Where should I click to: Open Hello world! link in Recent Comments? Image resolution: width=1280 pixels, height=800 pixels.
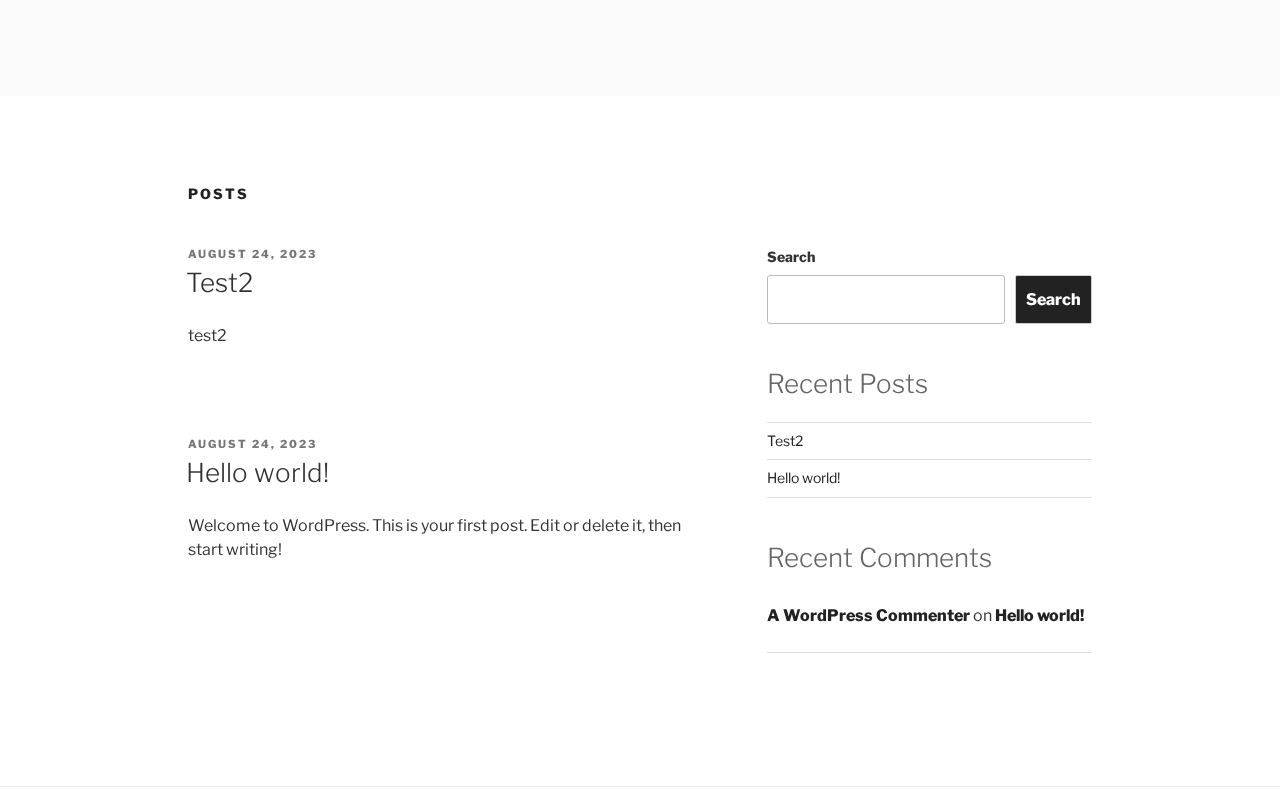tap(1039, 616)
